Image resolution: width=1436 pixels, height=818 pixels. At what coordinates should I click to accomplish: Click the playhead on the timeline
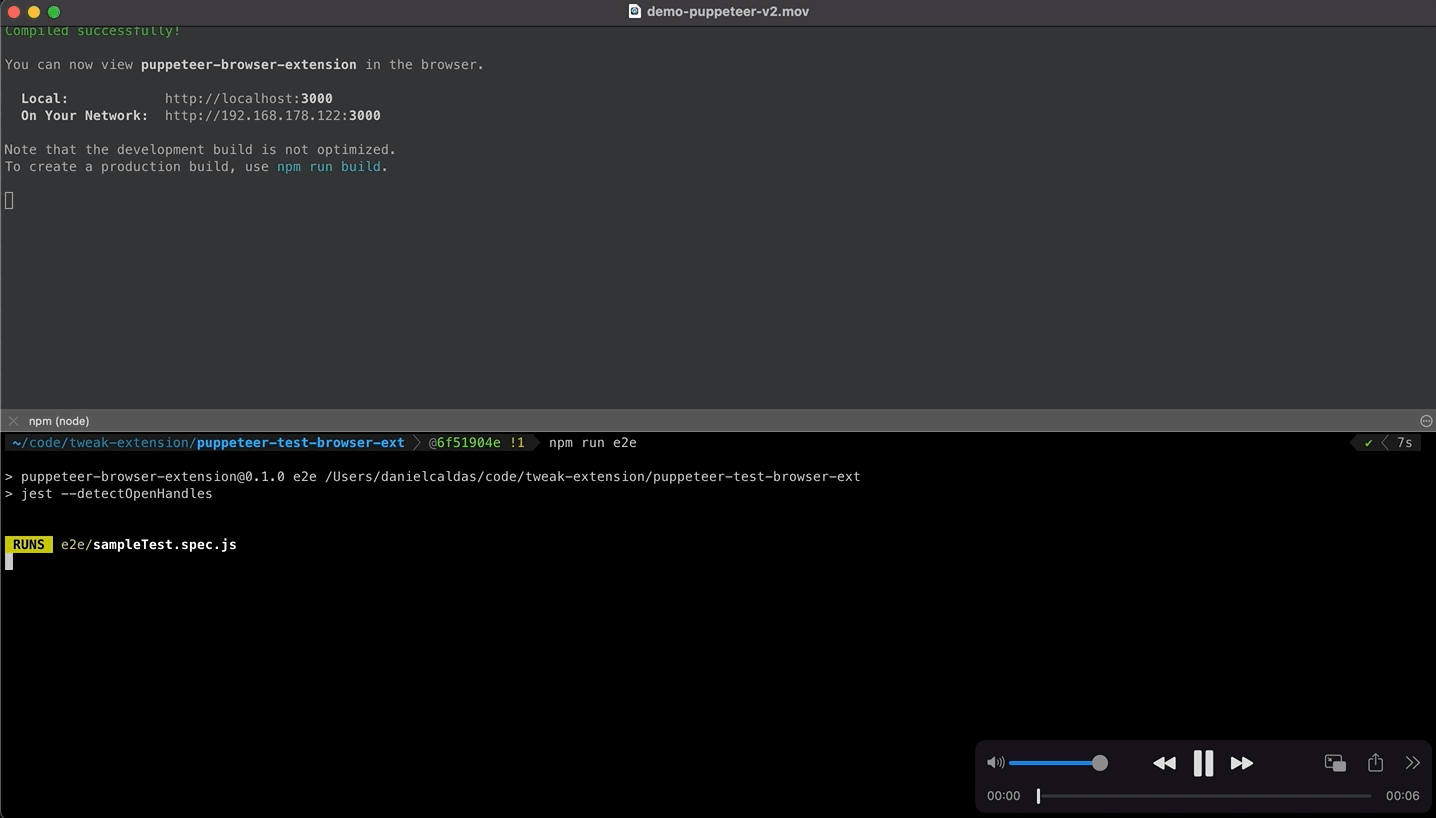pyautogui.click(x=1038, y=796)
